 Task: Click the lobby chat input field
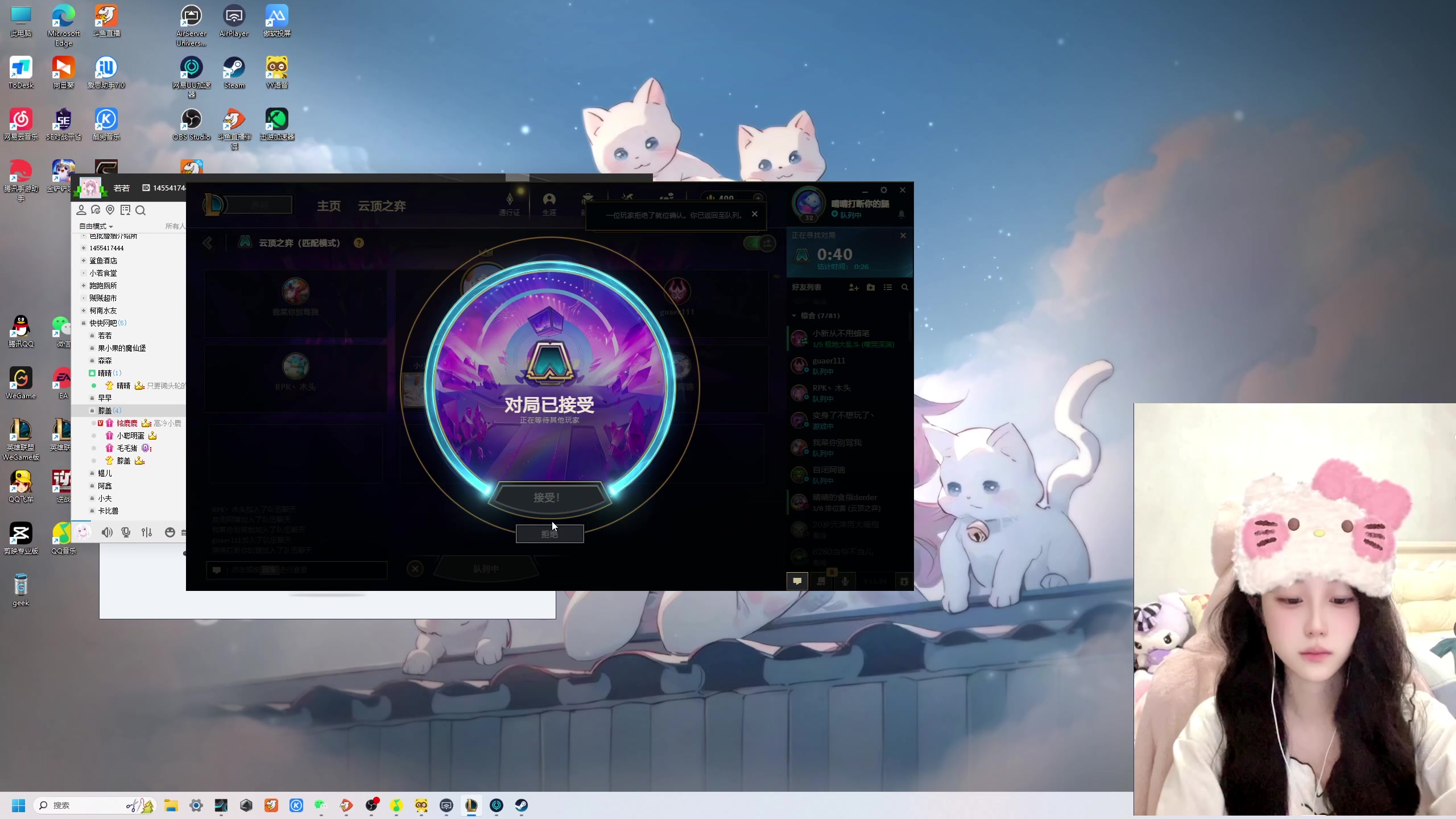[297, 569]
